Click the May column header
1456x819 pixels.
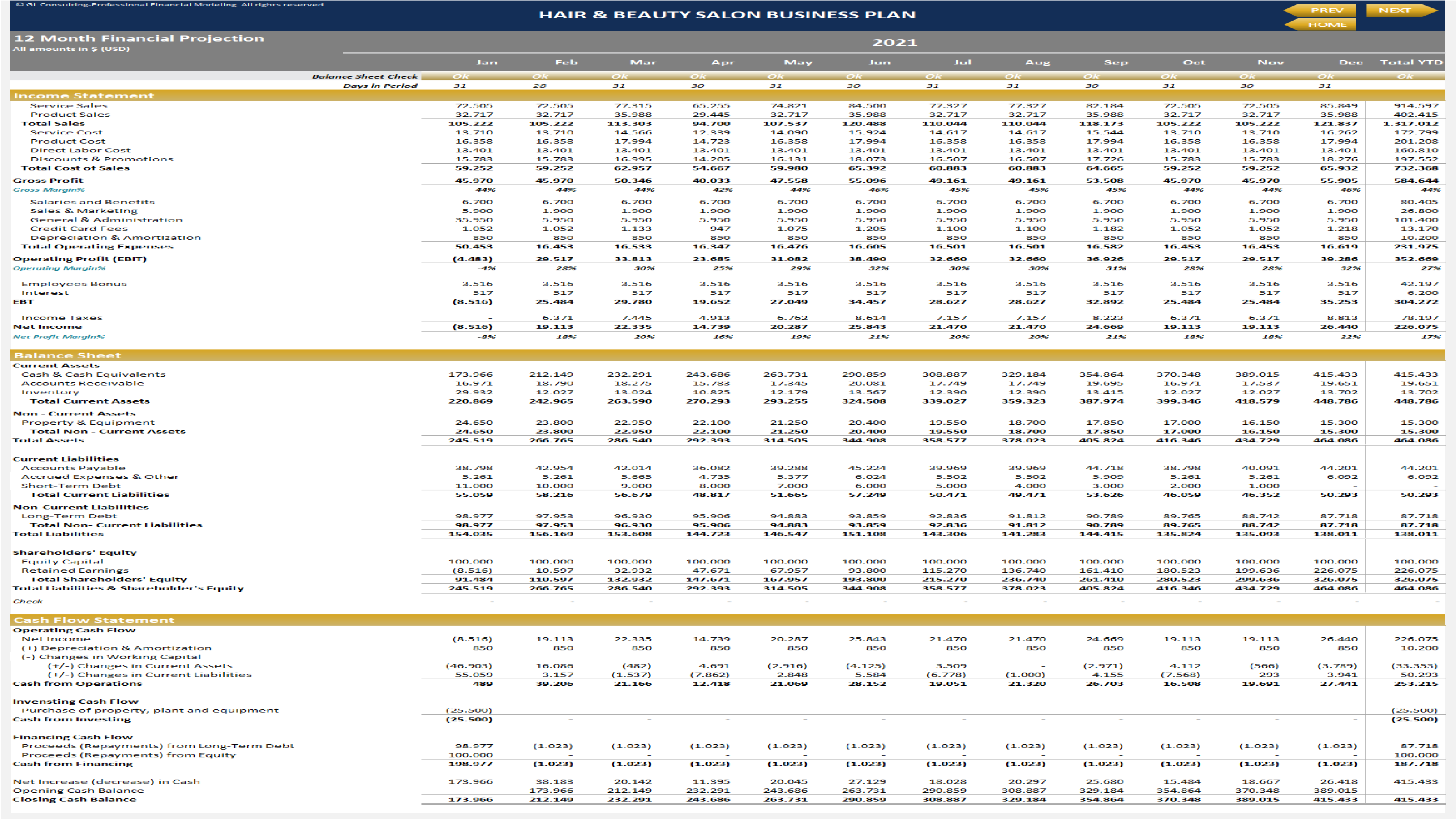(798, 62)
